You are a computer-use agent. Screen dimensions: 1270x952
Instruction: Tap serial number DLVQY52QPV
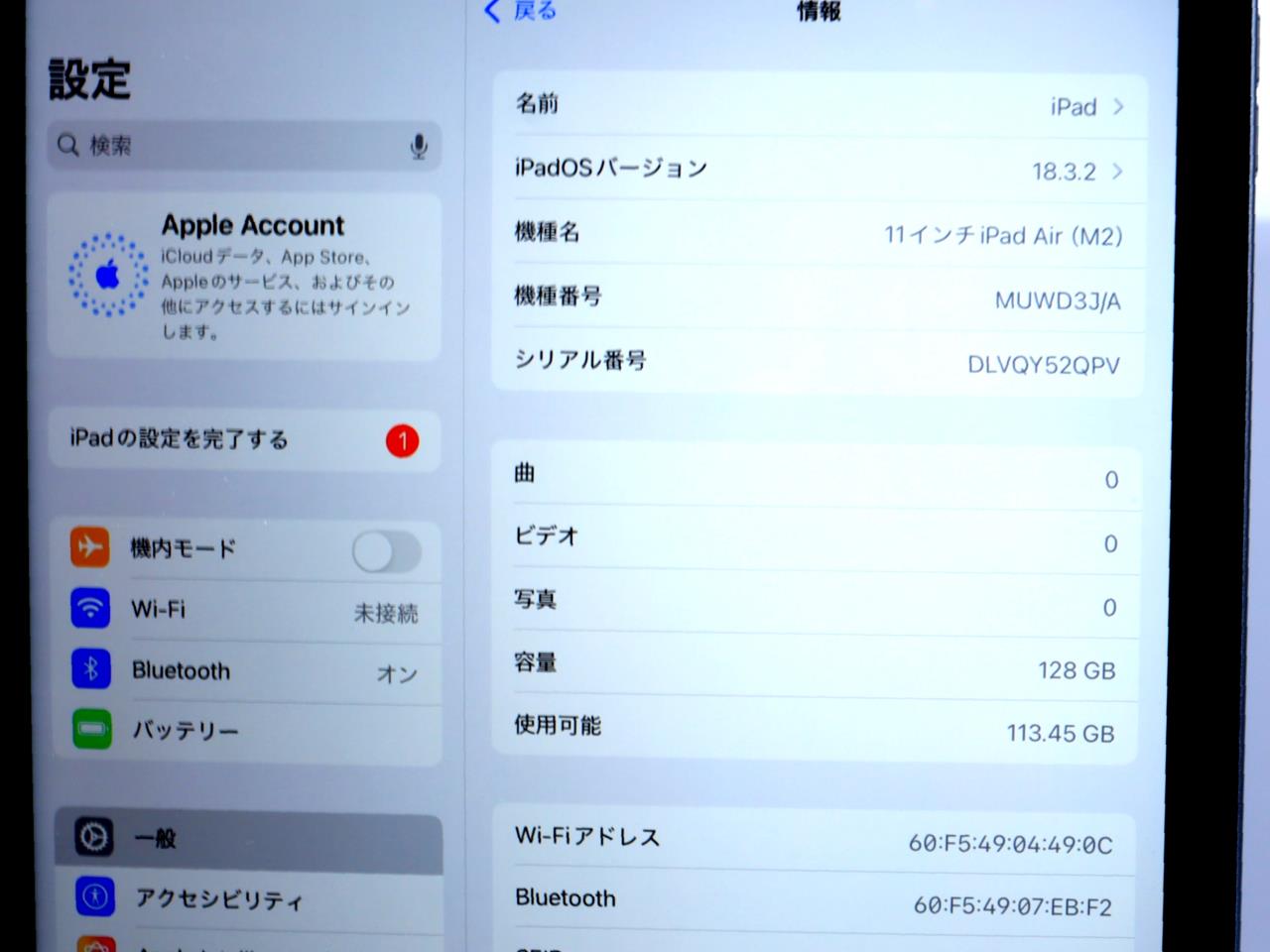point(1044,365)
